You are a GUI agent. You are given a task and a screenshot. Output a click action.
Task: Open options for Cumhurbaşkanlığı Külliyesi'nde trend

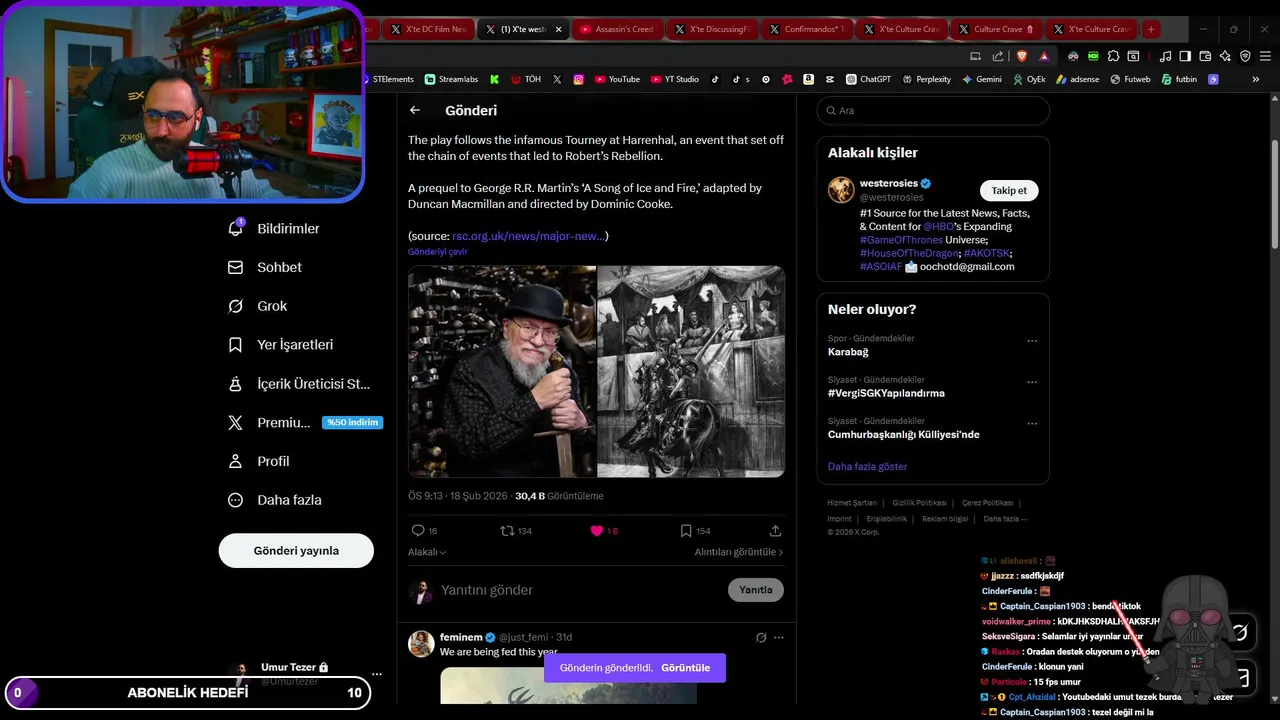[x=1032, y=424]
